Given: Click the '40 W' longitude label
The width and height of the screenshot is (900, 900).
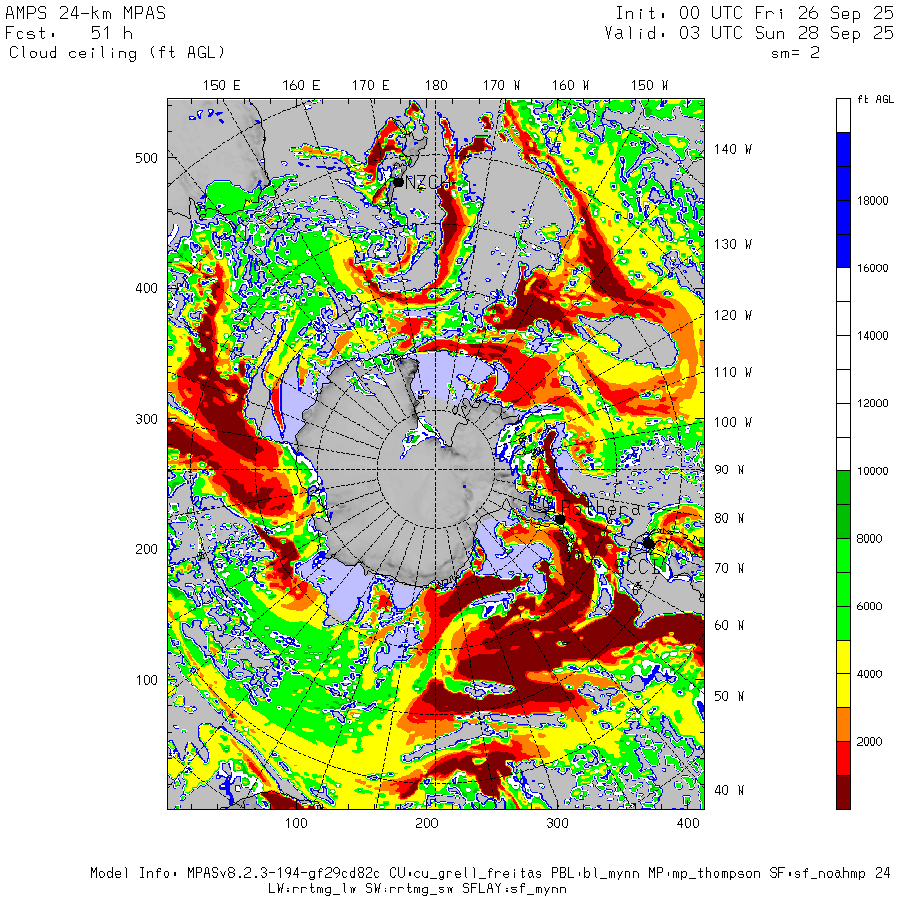Looking at the screenshot, I should [x=729, y=790].
